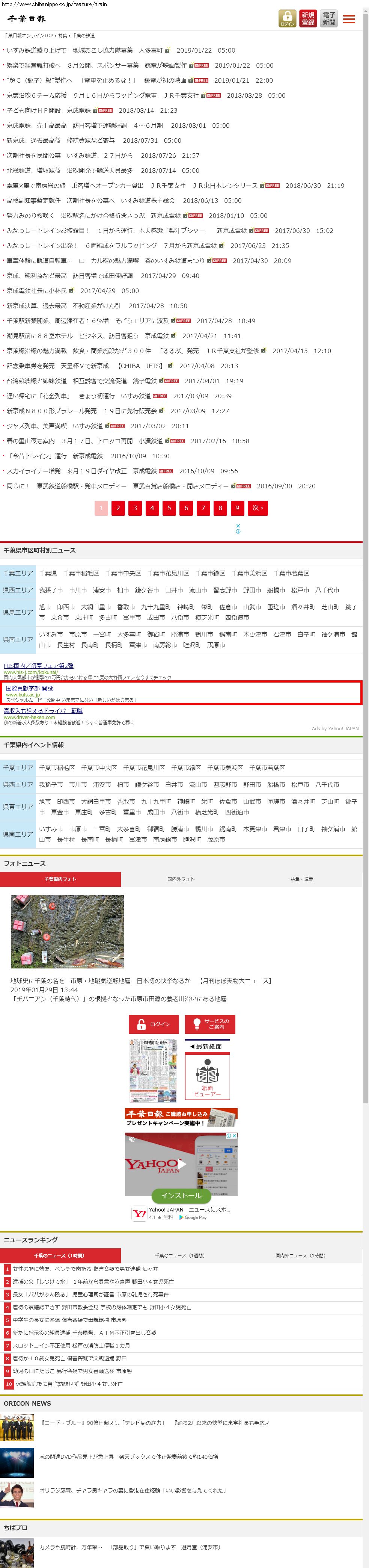Screen dimensions: 369x1568
Task: Open the 電子新聞 header icon
Action: pyautogui.click(x=329, y=18)
